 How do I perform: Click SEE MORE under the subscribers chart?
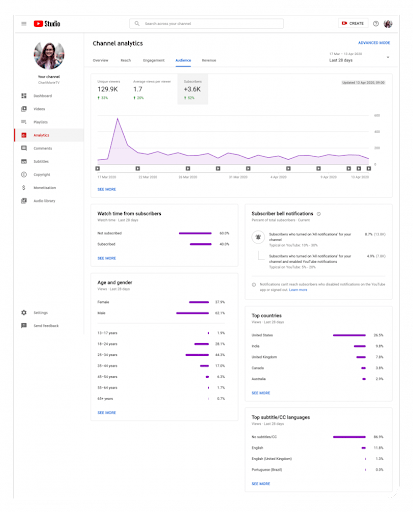pyautogui.click(x=107, y=189)
